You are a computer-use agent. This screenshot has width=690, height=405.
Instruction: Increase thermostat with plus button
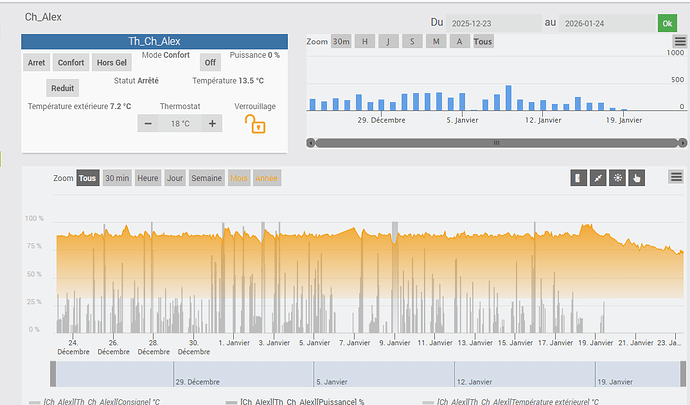tap(212, 123)
